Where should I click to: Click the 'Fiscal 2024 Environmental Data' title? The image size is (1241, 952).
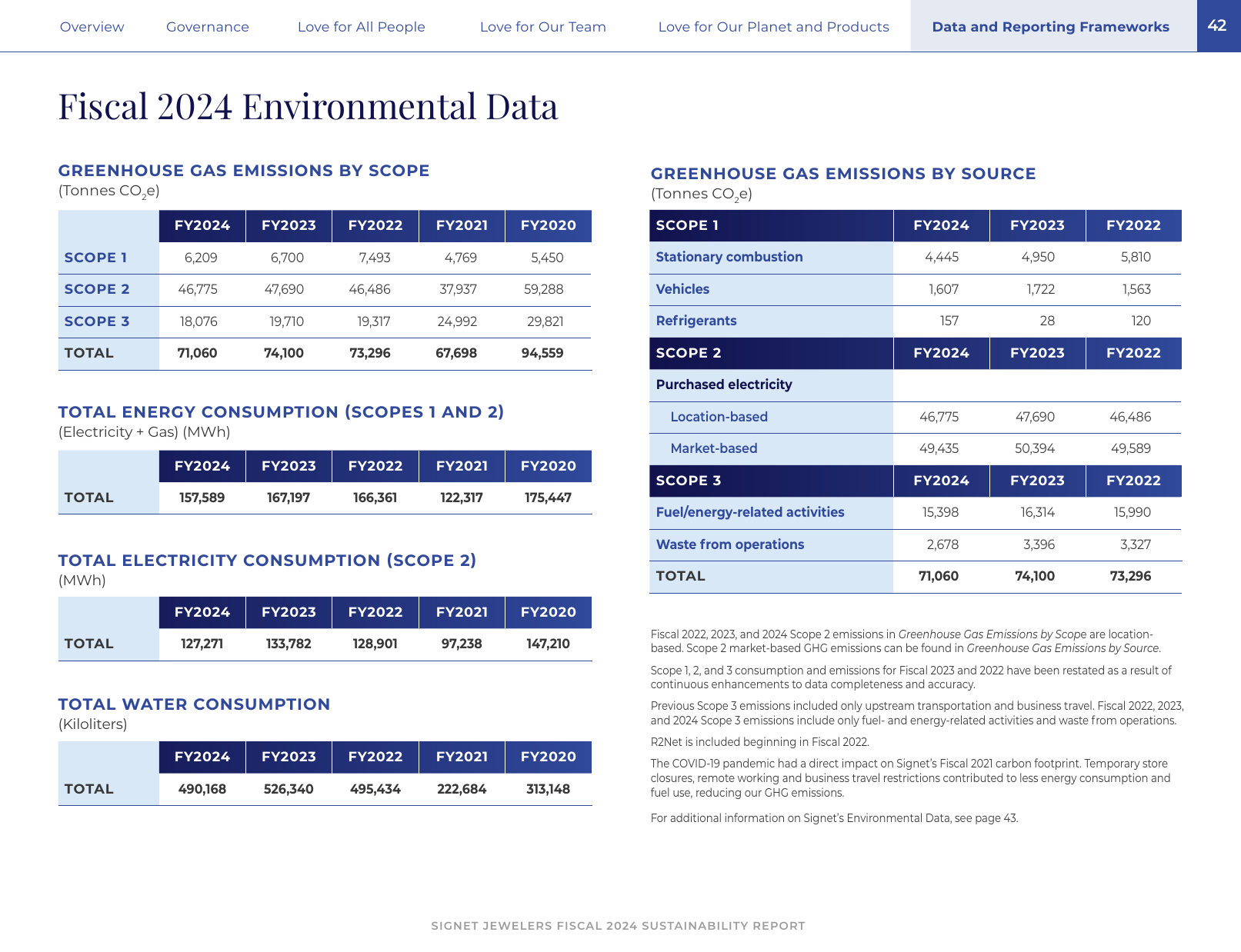click(x=309, y=106)
